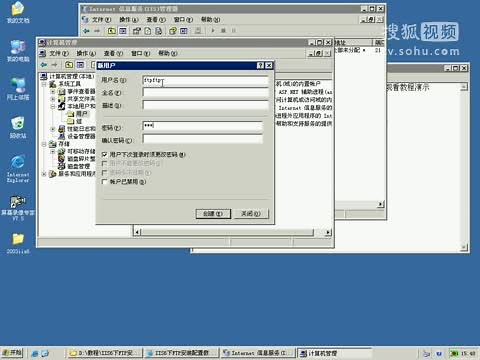Open 我的文档 desktop icon
480x360 pixels.
tap(18, 13)
